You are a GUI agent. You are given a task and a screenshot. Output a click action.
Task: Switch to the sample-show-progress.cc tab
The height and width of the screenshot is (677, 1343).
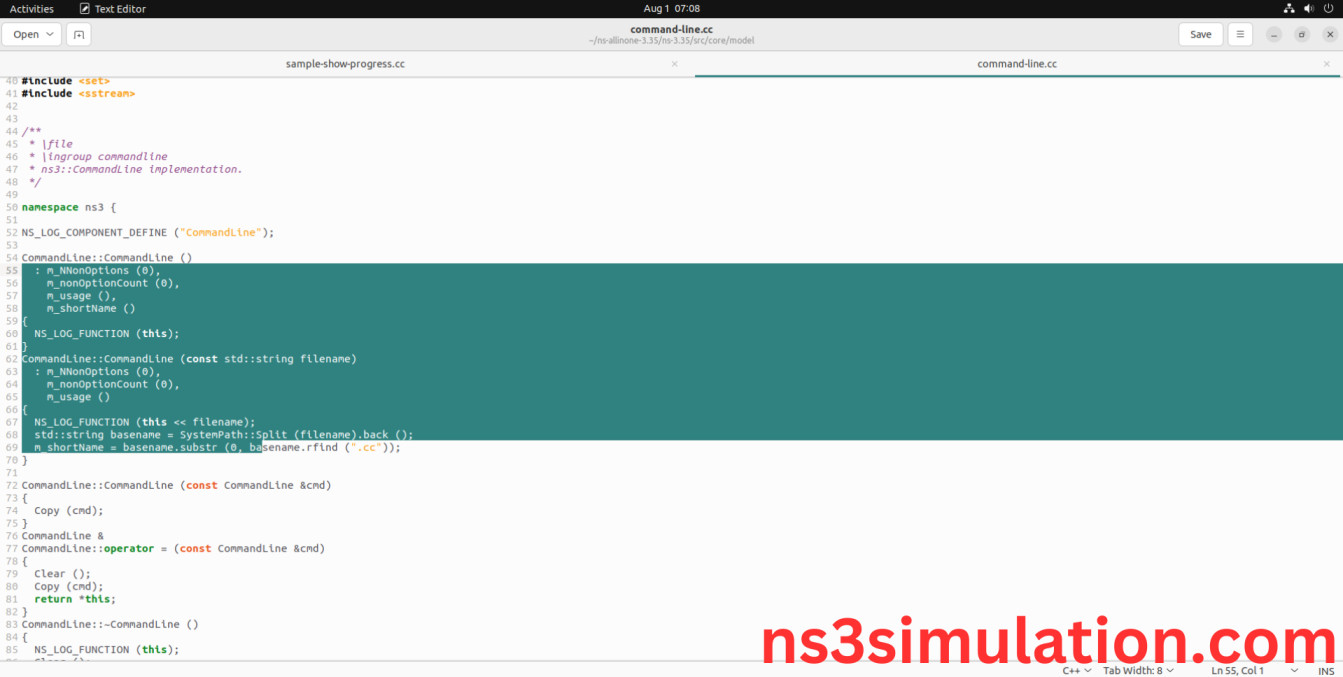click(345, 63)
